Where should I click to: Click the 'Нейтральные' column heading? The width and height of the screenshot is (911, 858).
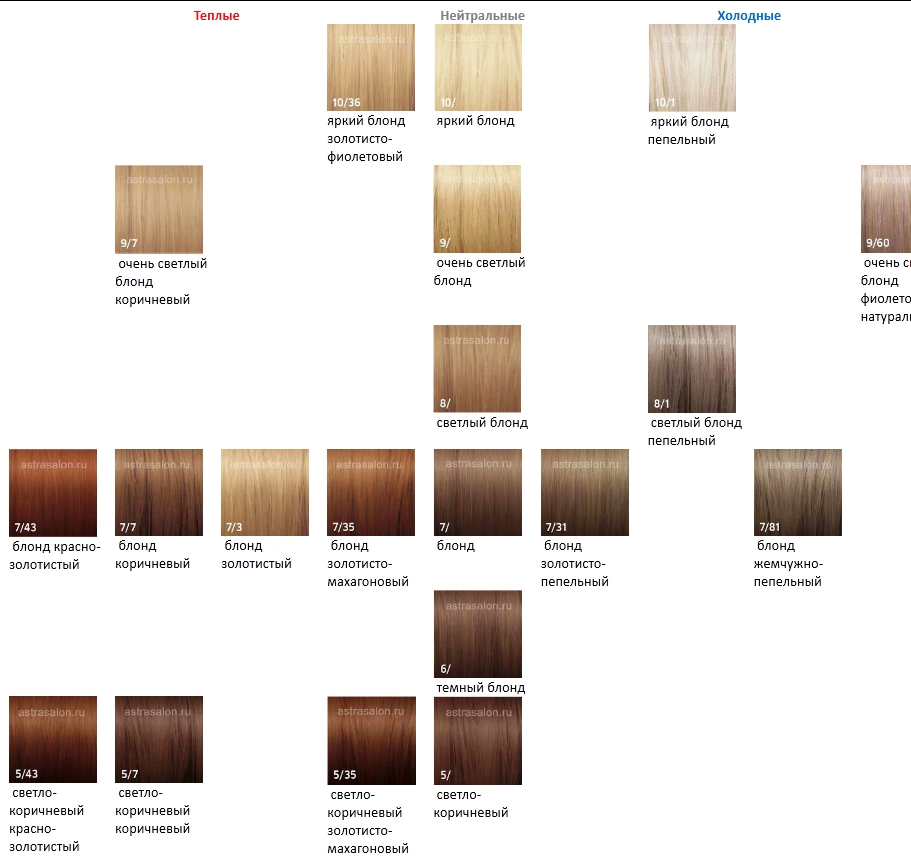(x=482, y=16)
